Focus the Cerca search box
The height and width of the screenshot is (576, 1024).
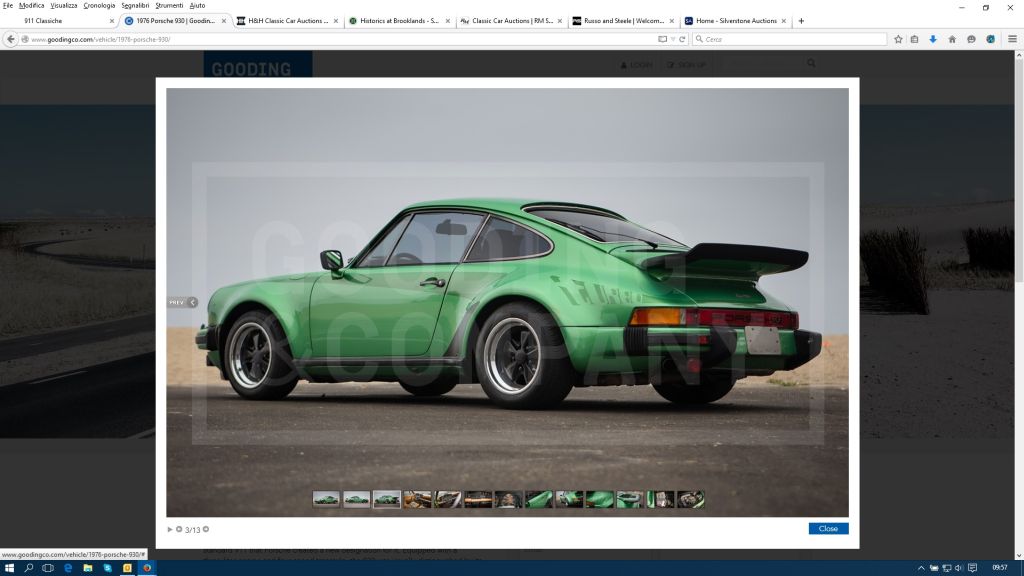[790, 39]
